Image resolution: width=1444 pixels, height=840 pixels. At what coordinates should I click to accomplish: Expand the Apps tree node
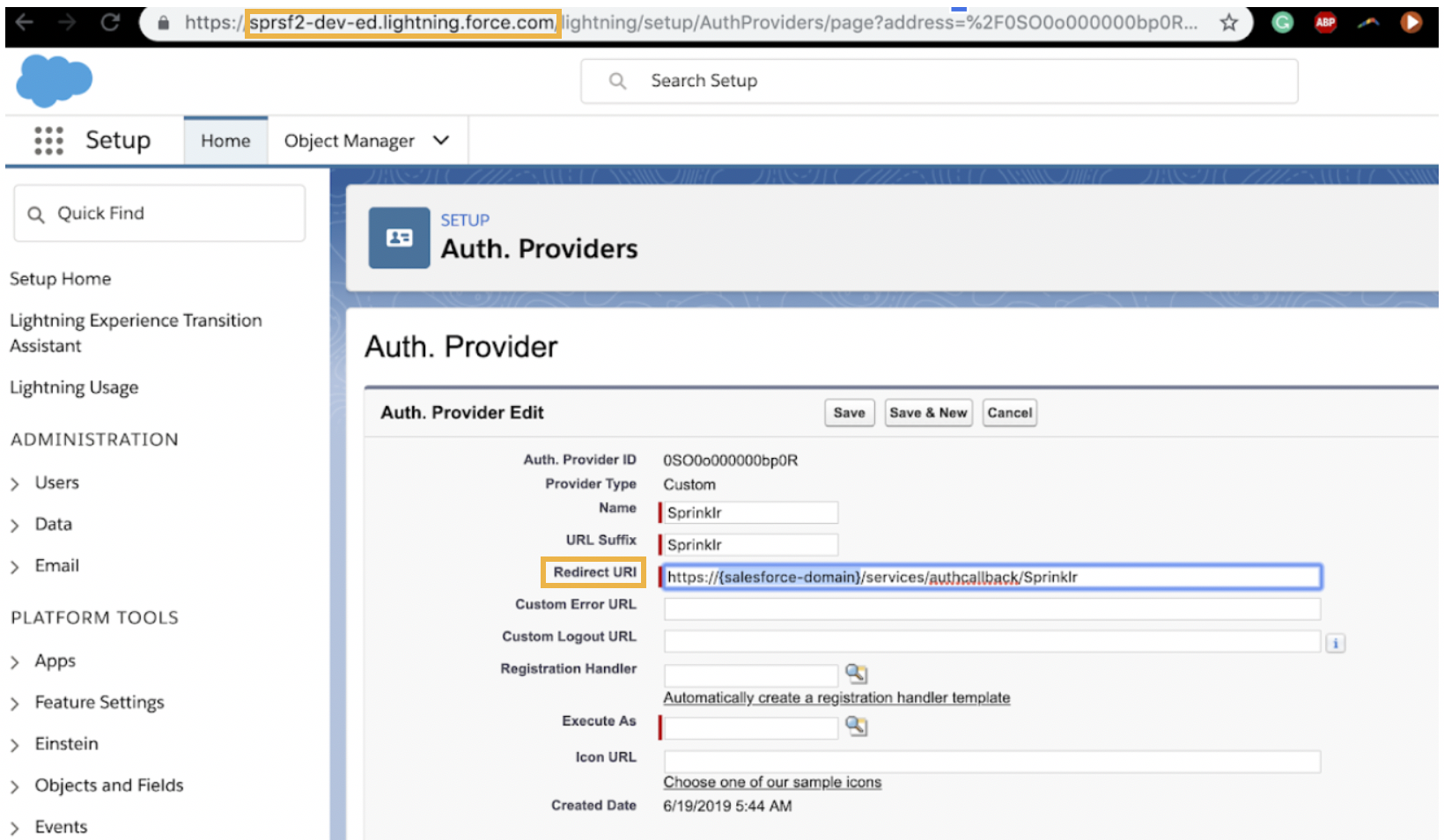15,662
